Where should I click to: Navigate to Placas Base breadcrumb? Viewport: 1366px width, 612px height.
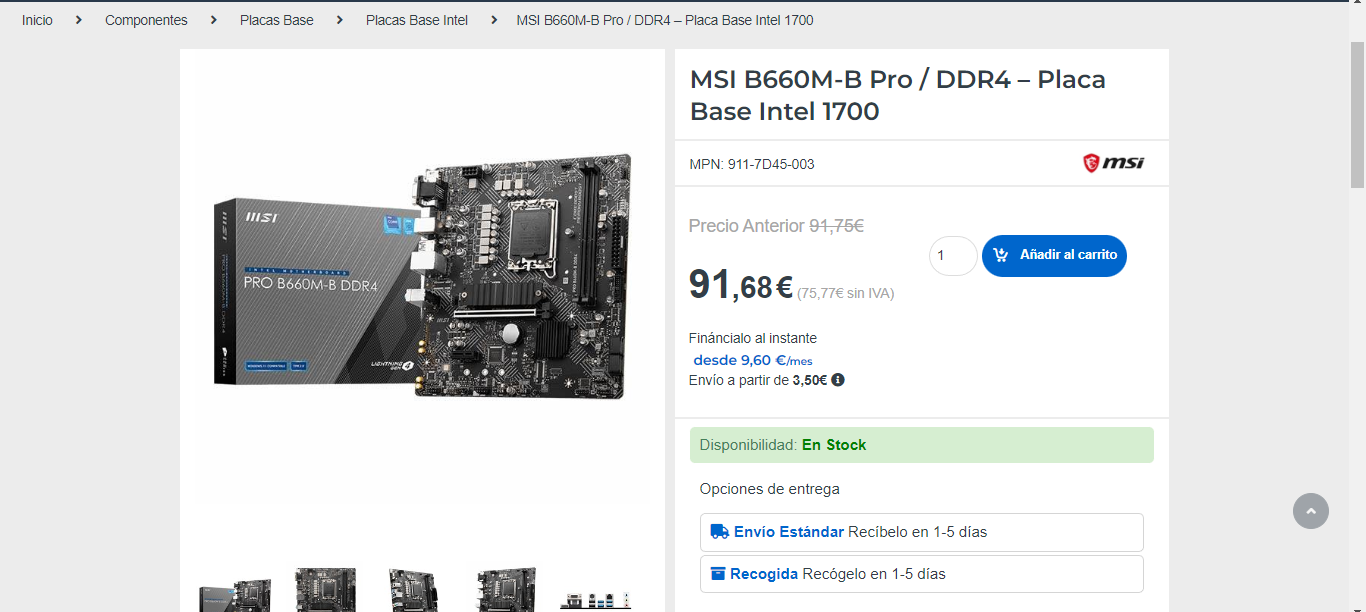[x=277, y=20]
